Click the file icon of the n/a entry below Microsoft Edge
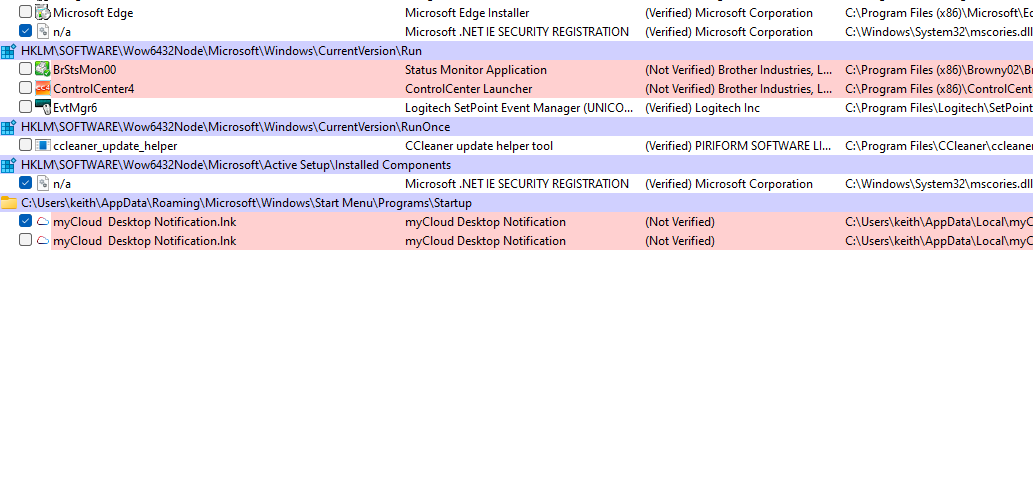The height and width of the screenshot is (477, 1033). click(x=43, y=31)
